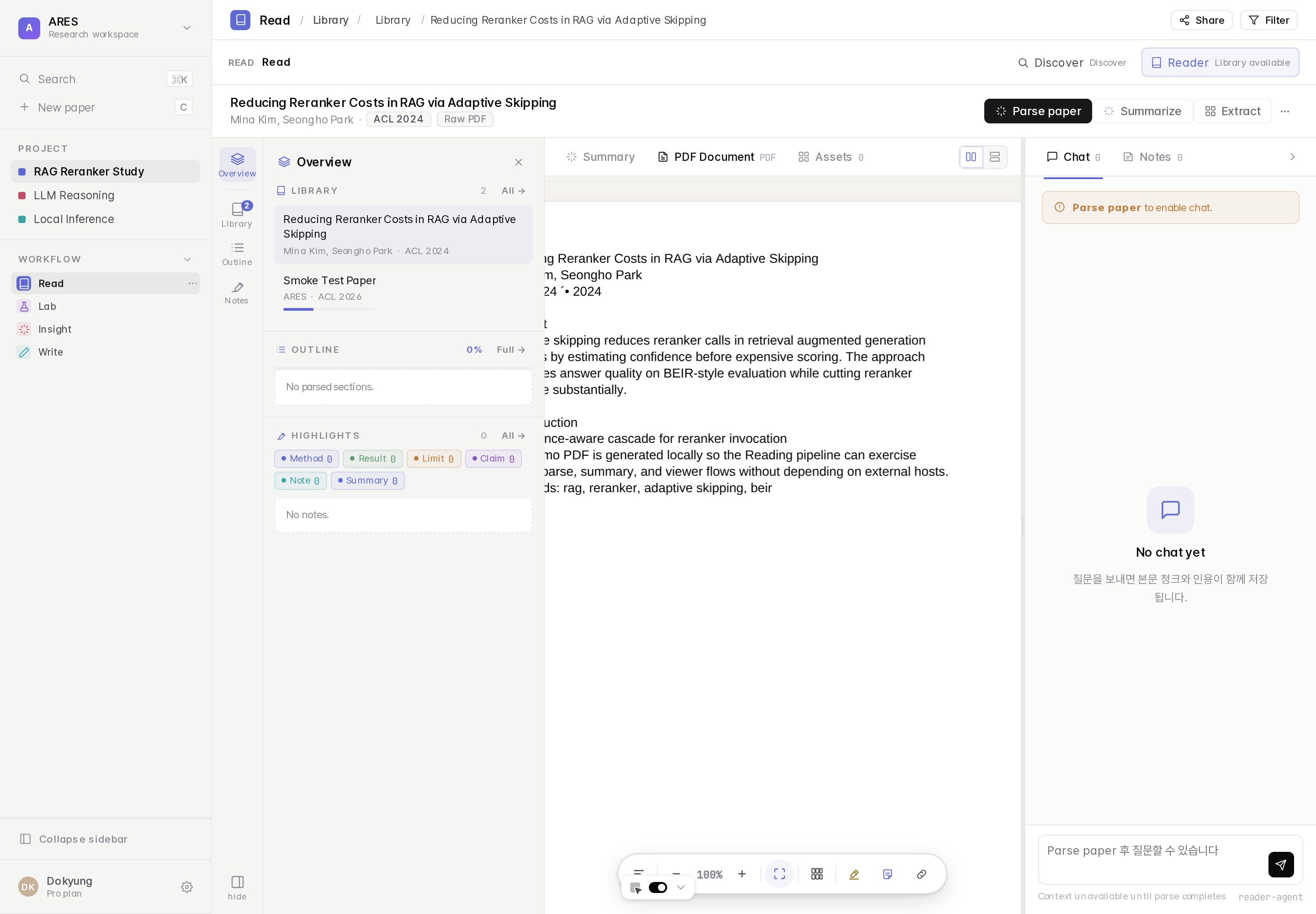Toggle fit-to-page fullscreen view icon
This screenshot has height=914, width=1316.
780,874
